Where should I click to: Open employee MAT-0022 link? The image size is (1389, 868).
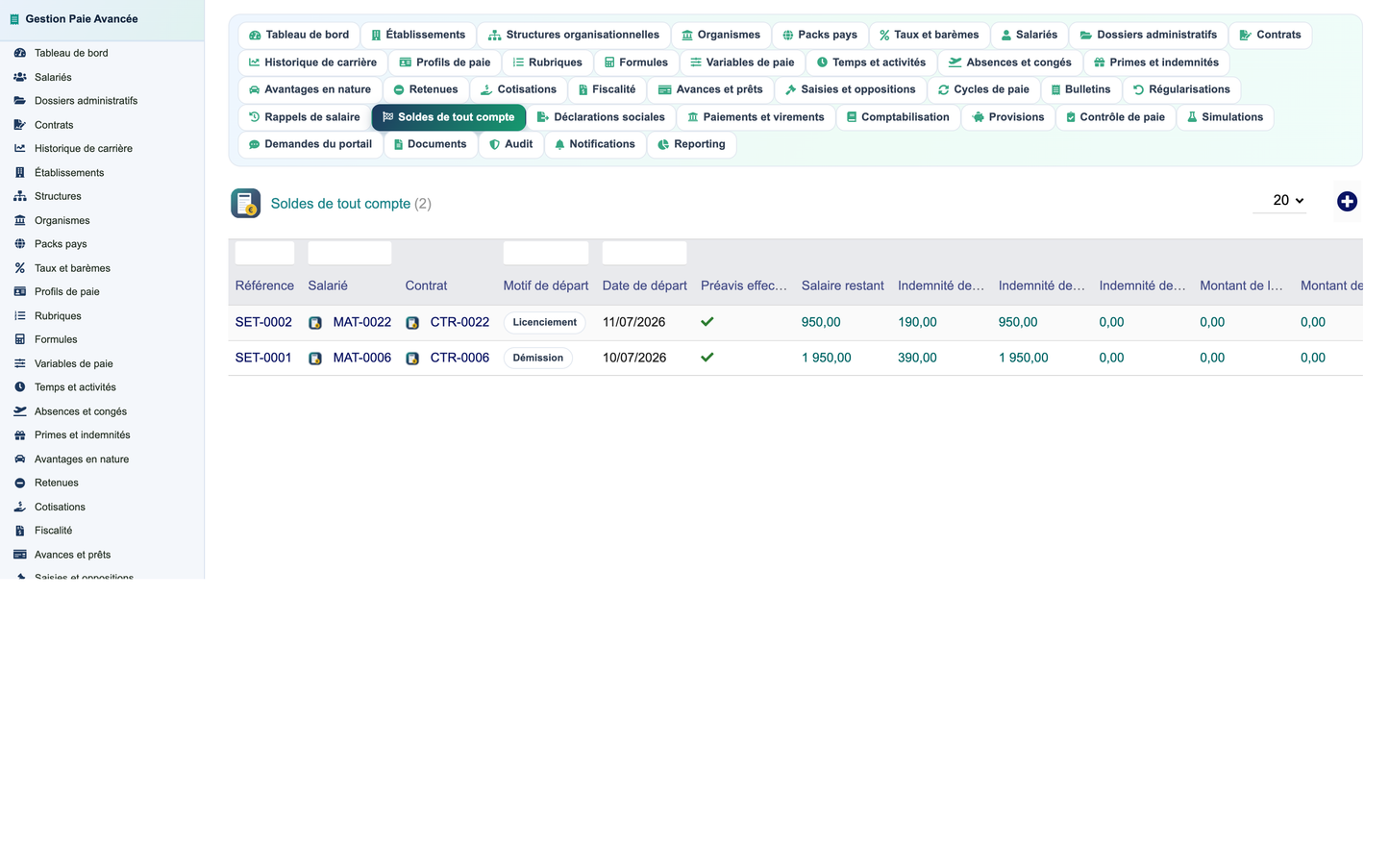362,322
